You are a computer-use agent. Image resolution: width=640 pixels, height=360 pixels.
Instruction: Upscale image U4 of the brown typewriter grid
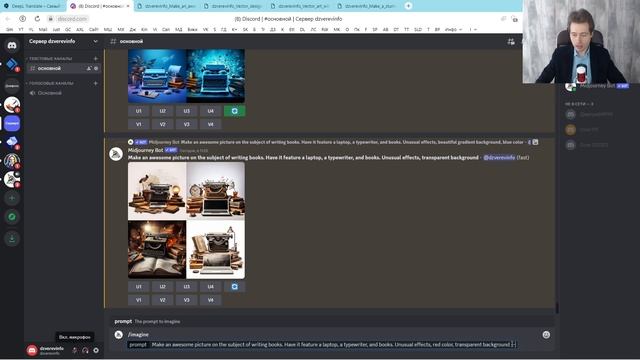tap(211, 287)
